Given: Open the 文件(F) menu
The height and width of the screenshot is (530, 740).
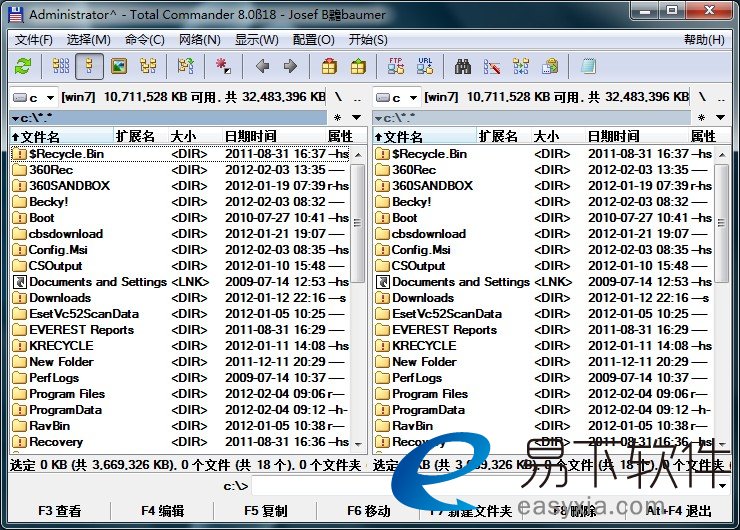Looking at the screenshot, I should pyautogui.click(x=34, y=40).
